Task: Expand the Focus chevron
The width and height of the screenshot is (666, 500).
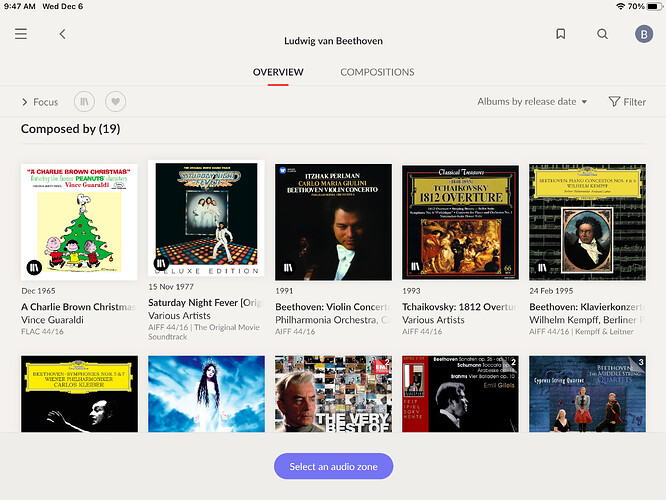Action: (x=25, y=102)
